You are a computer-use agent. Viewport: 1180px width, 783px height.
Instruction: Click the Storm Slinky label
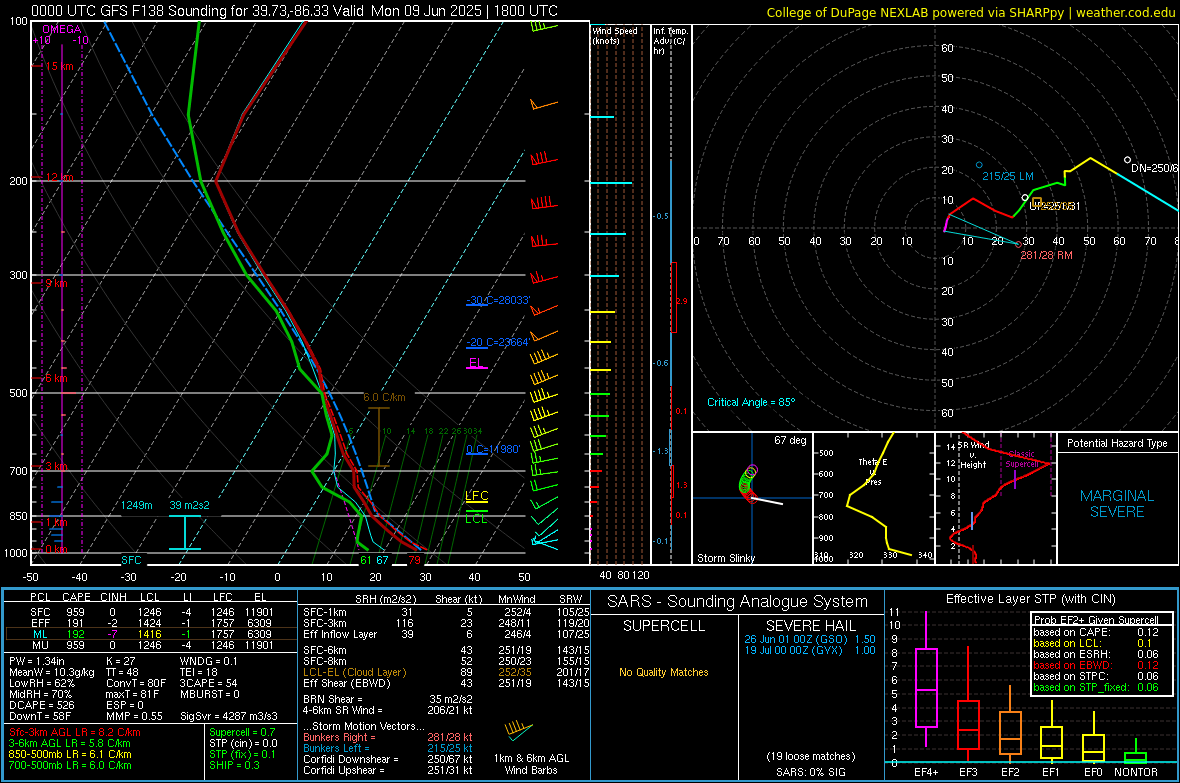(x=725, y=558)
